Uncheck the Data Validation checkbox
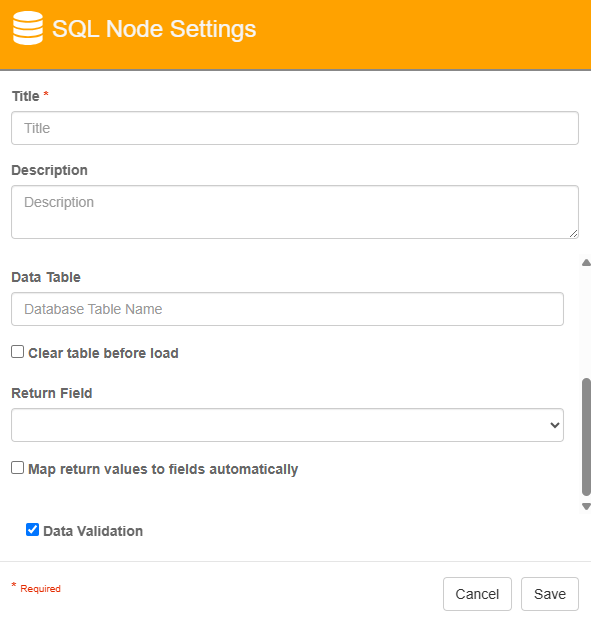The image size is (591, 623). (x=33, y=530)
